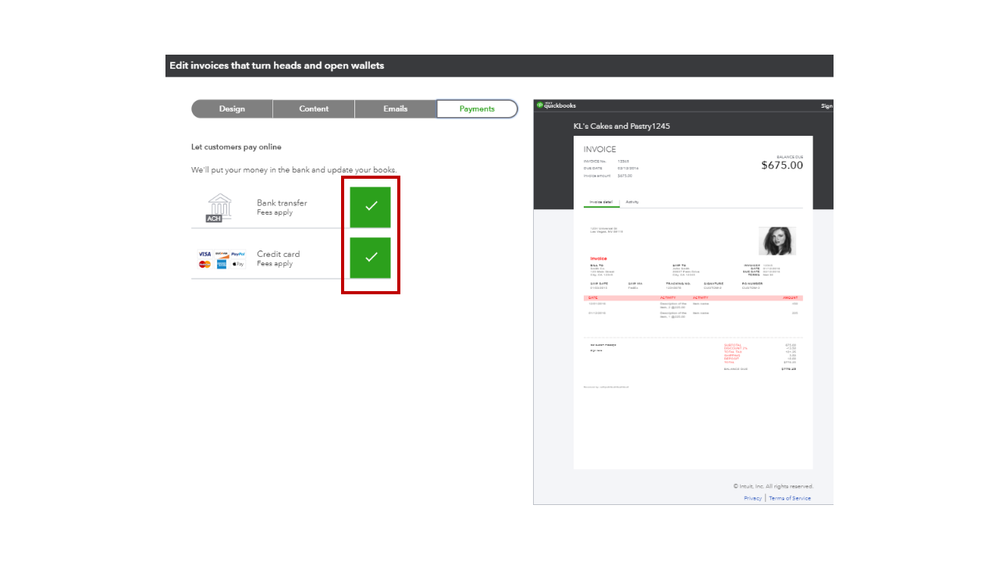Select Activity tab in invoice preview

(x=632, y=202)
